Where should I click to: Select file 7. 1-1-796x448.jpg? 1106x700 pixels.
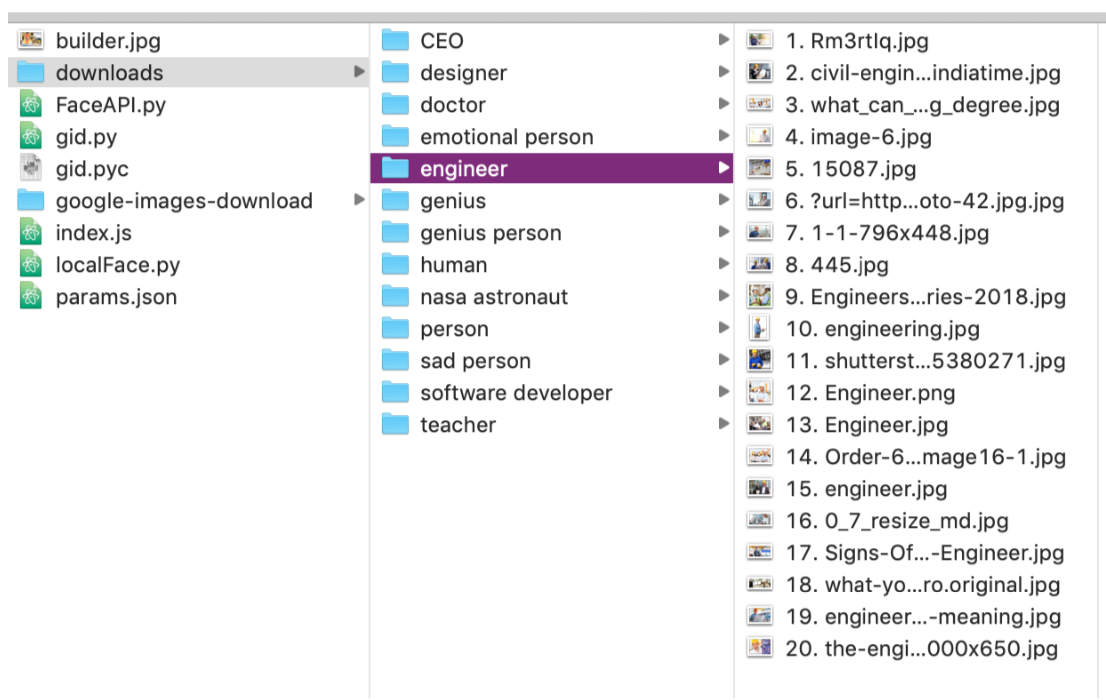[887, 233]
